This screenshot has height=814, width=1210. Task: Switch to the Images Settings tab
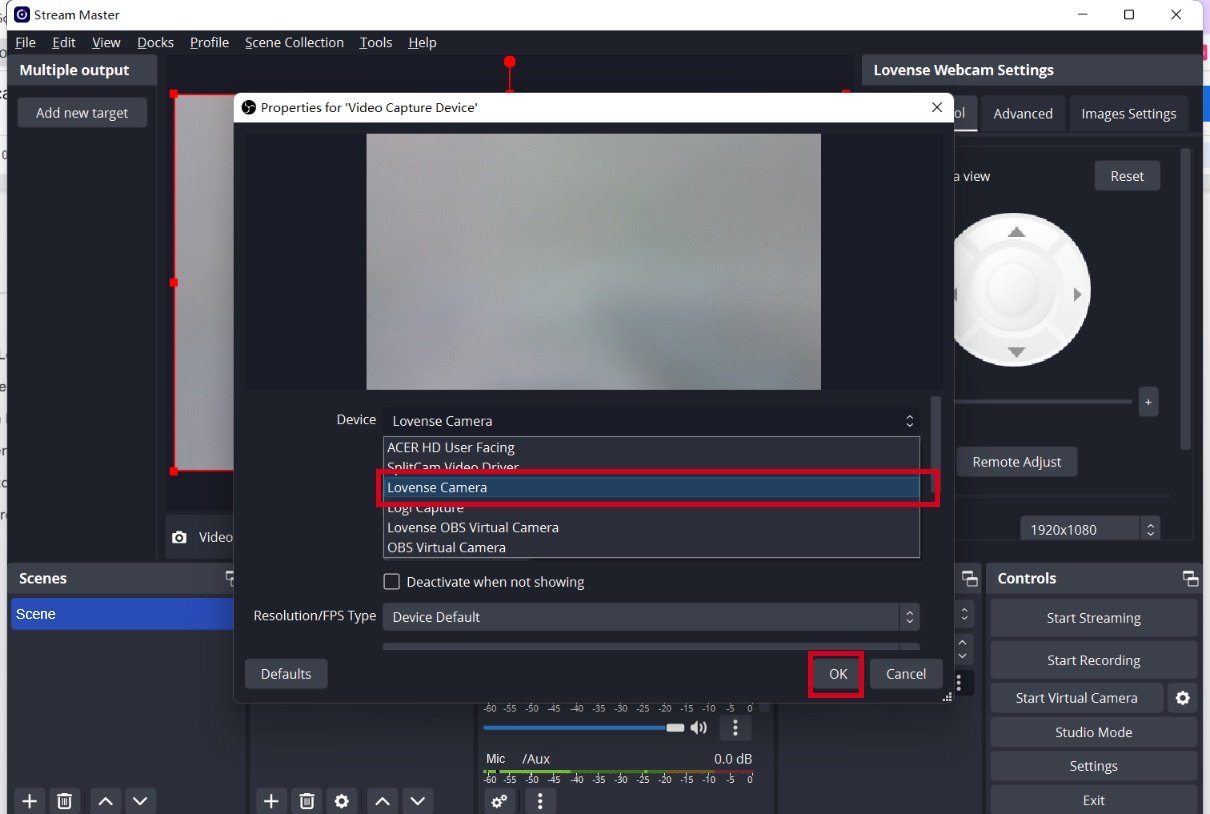[1128, 114]
